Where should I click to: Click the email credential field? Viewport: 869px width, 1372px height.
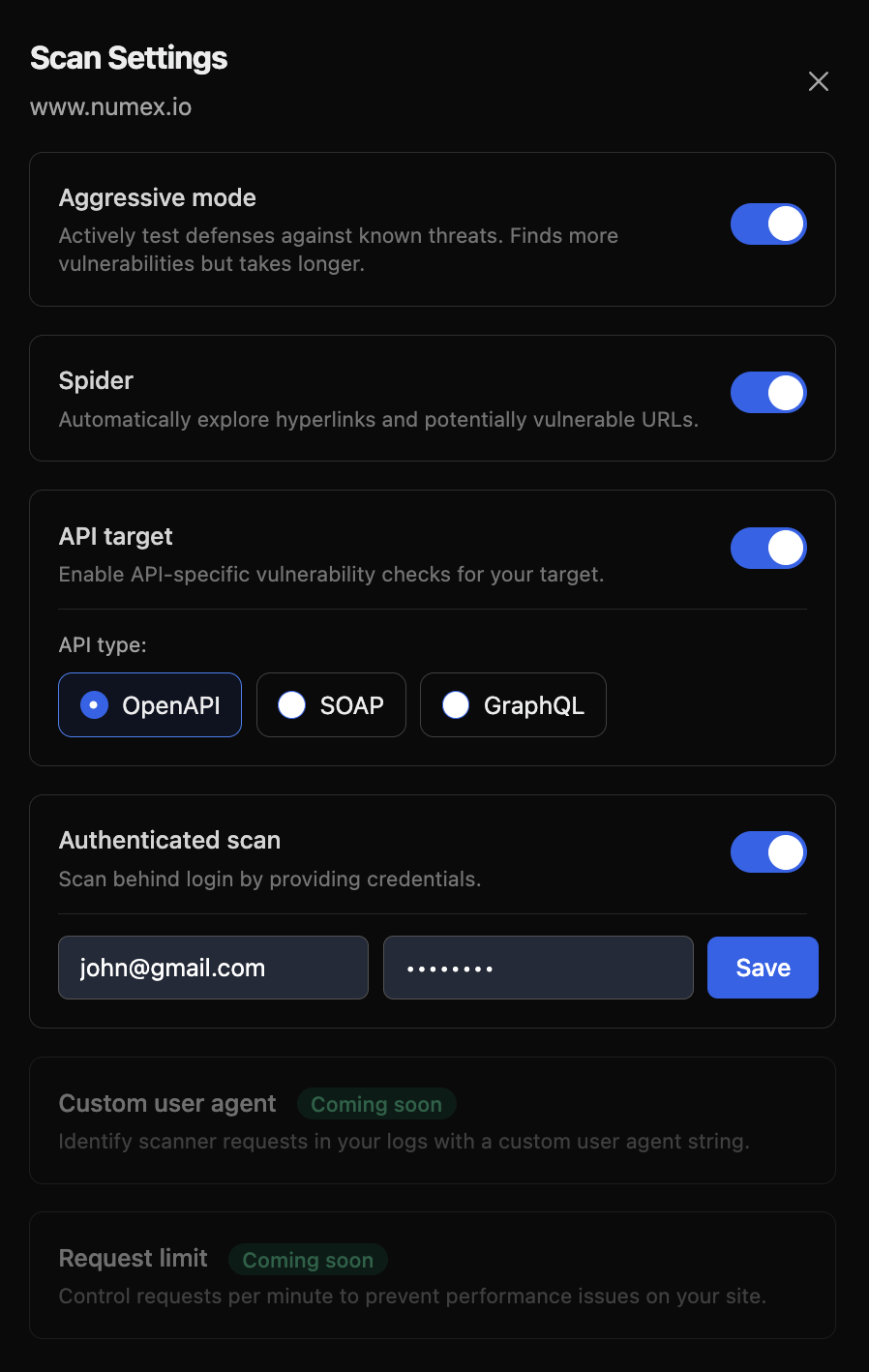click(x=213, y=967)
